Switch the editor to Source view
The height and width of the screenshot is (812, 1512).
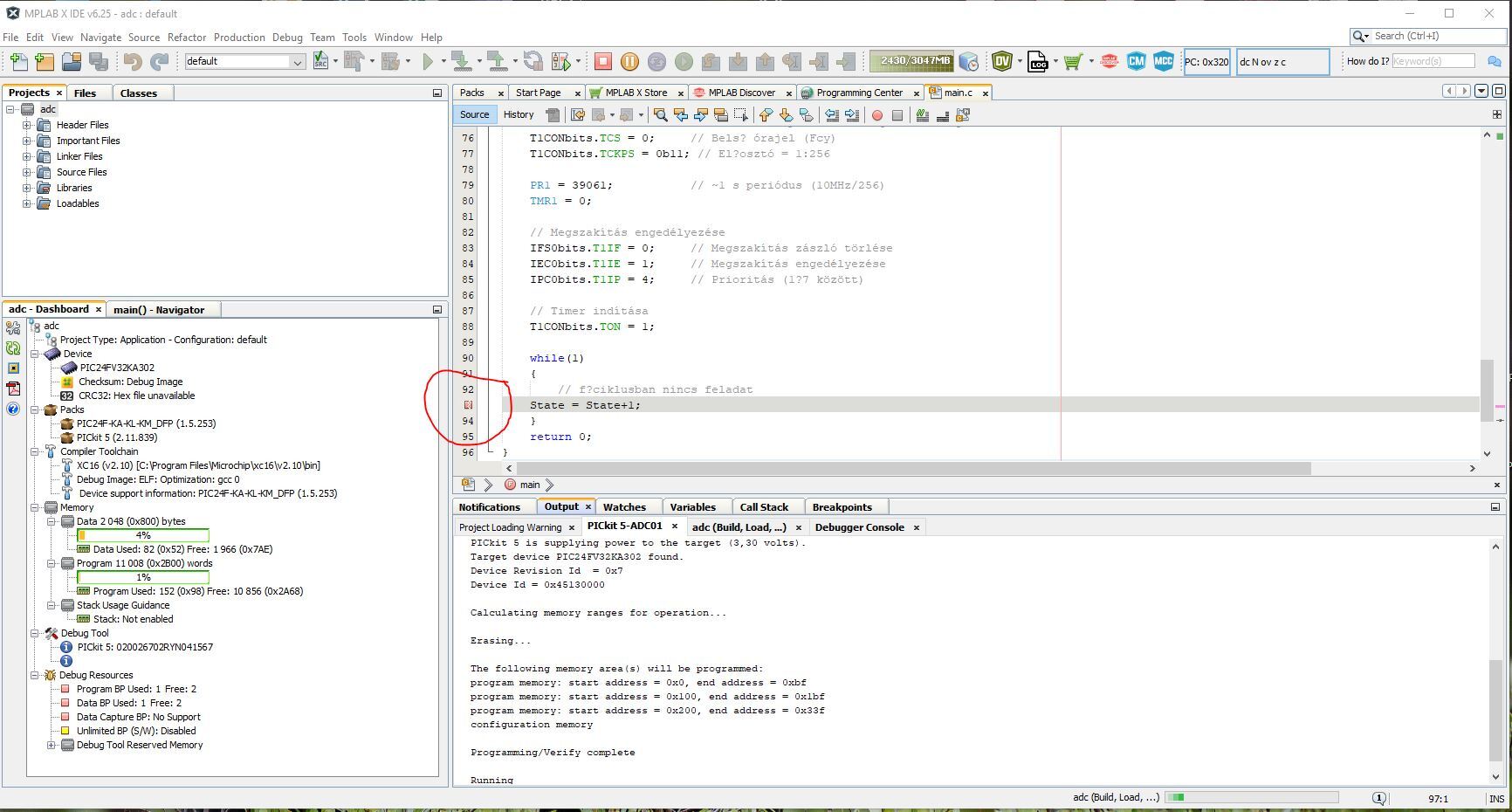474,114
